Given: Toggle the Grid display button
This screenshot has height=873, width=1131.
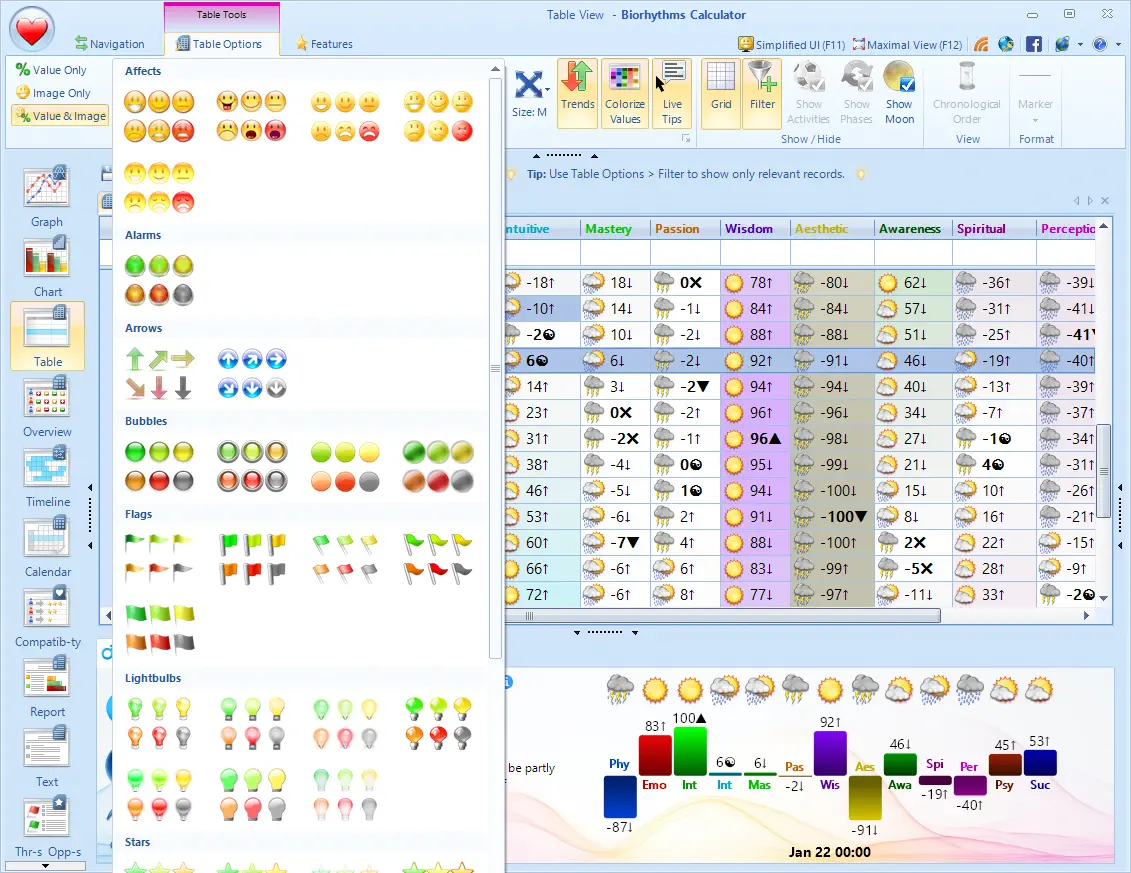Looking at the screenshot, I should [x=721, y=93].
